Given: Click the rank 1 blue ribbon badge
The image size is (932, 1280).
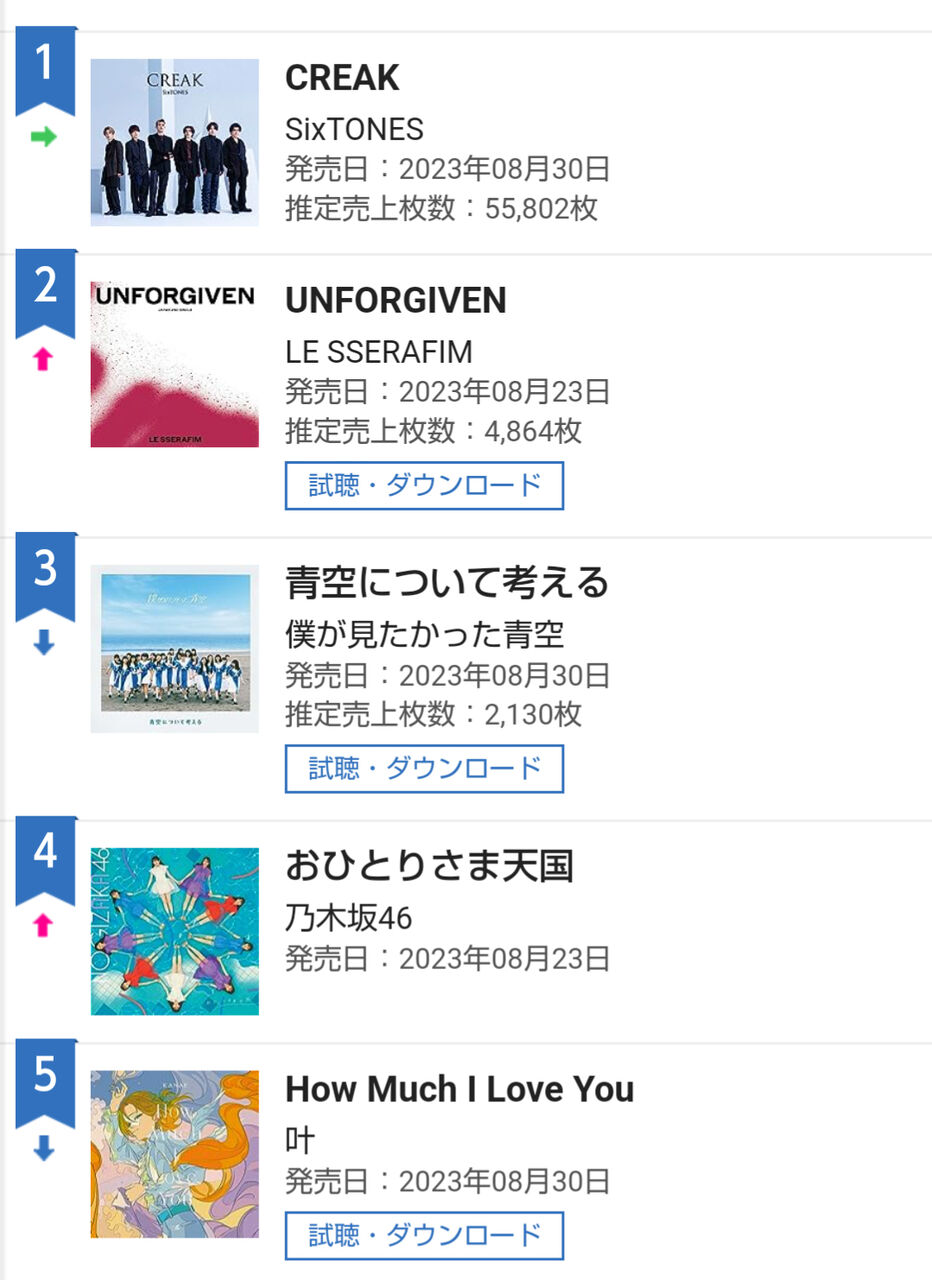Looking at the screenshot, I should pyautogui.click(x=45, y=68).
